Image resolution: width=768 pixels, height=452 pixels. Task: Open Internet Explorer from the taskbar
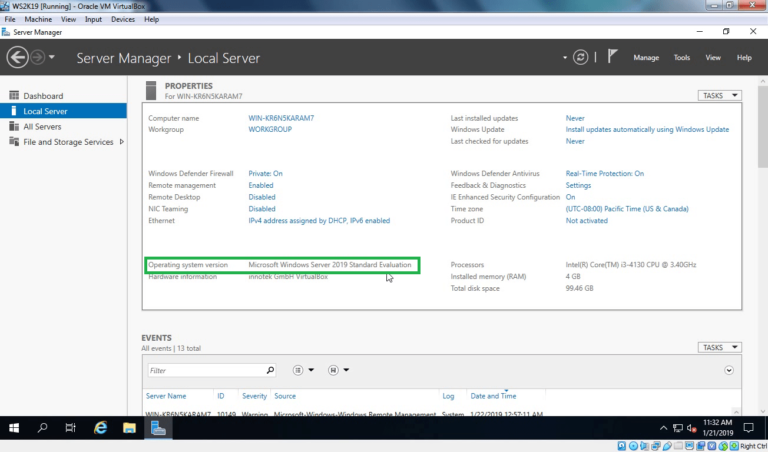coord(100,428)
